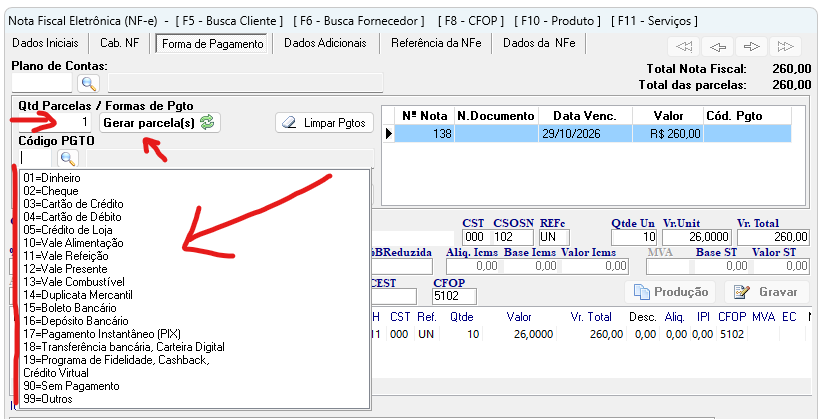
Task: Go to previous record arrow
Action: click(x=717, y=46)
